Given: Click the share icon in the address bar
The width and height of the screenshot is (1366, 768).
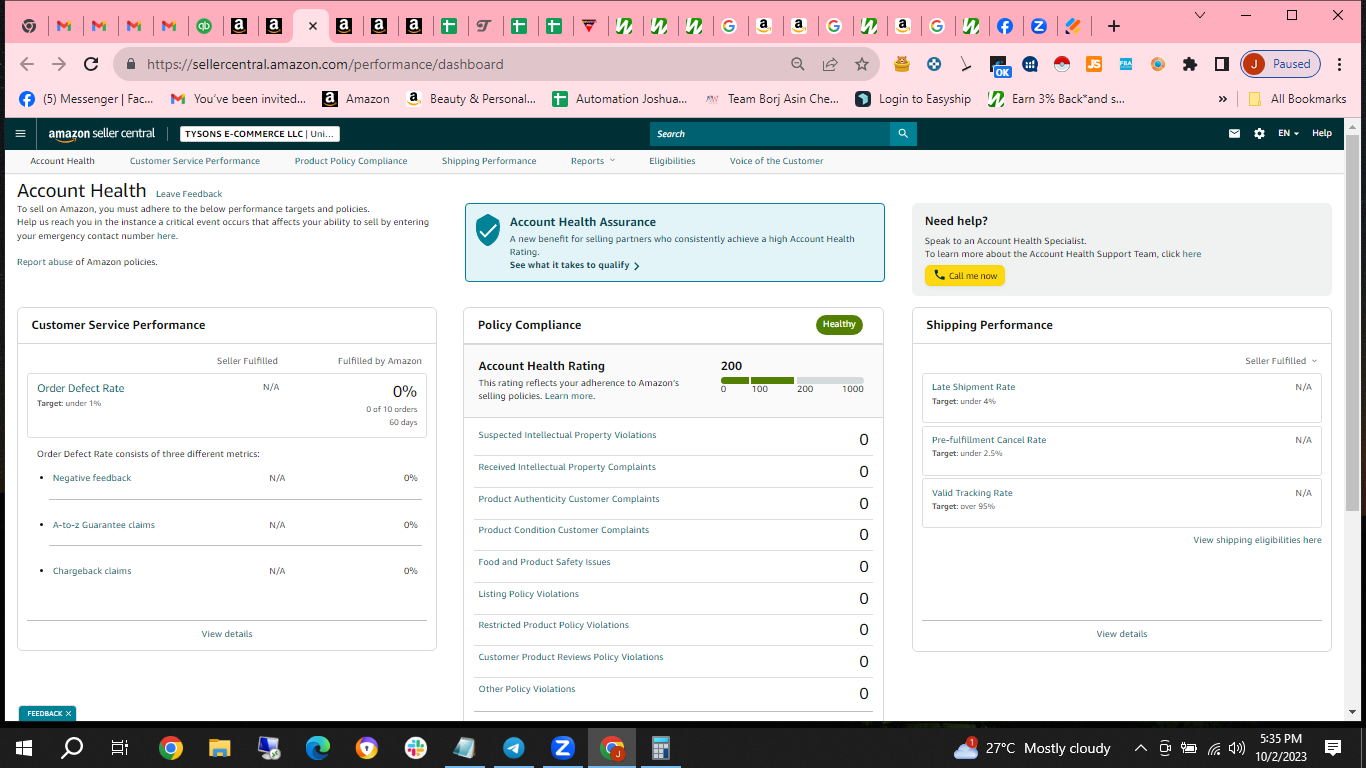Looking at the screenshot, I should coord(830,64).
